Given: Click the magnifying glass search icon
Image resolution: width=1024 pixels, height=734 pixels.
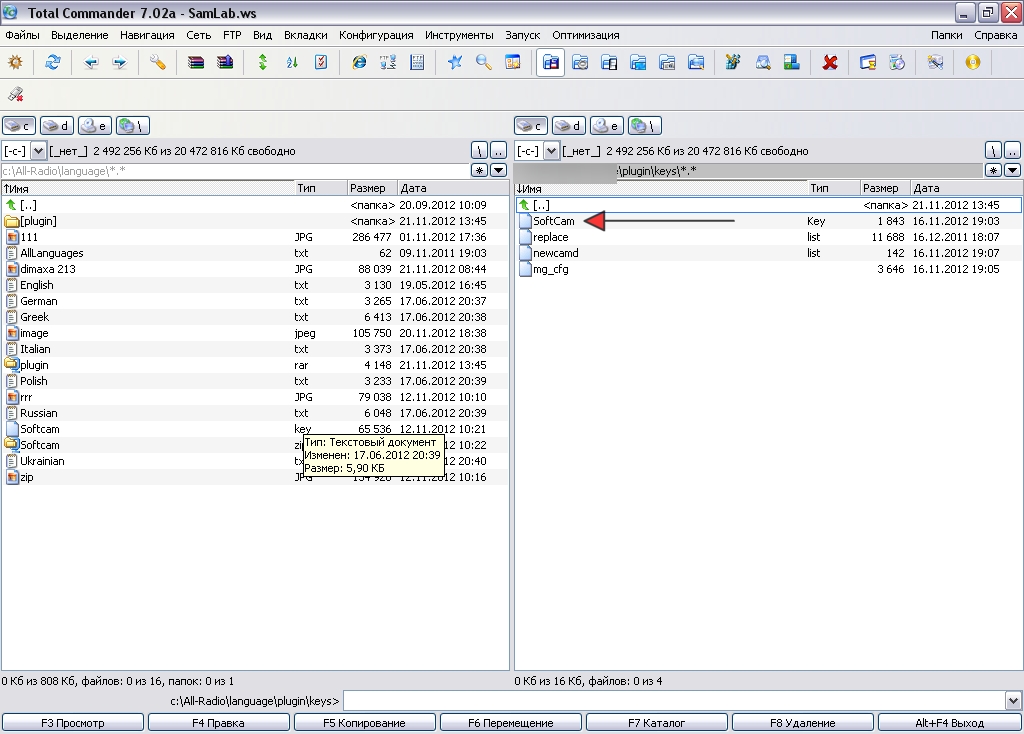Looking at the screenshot, I should click(483, 63).
